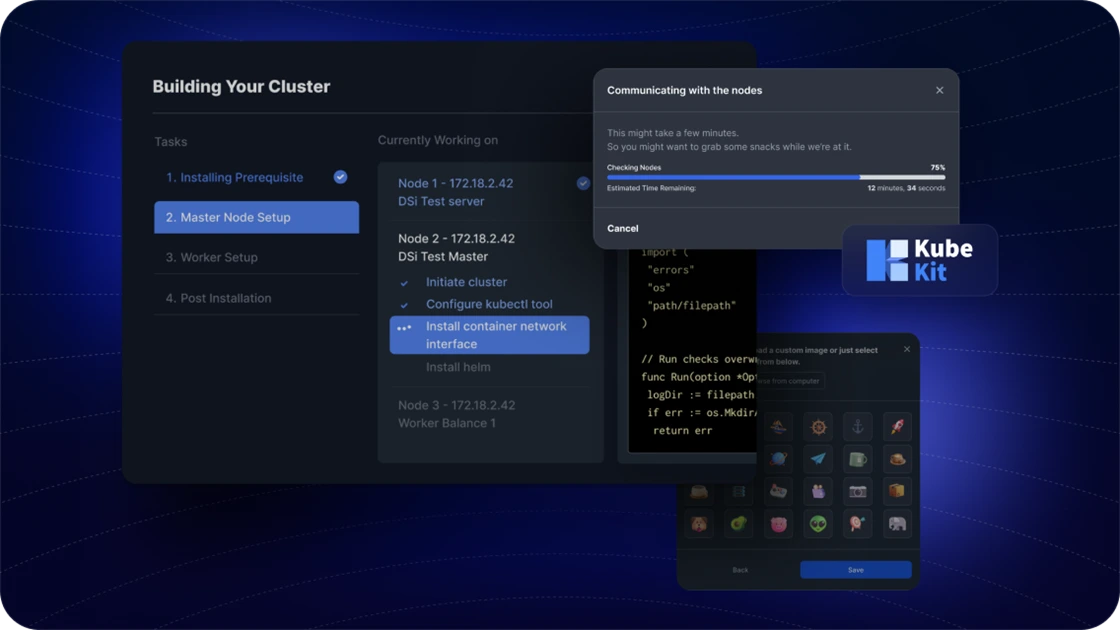Select the camera icon

click(857, 491)
